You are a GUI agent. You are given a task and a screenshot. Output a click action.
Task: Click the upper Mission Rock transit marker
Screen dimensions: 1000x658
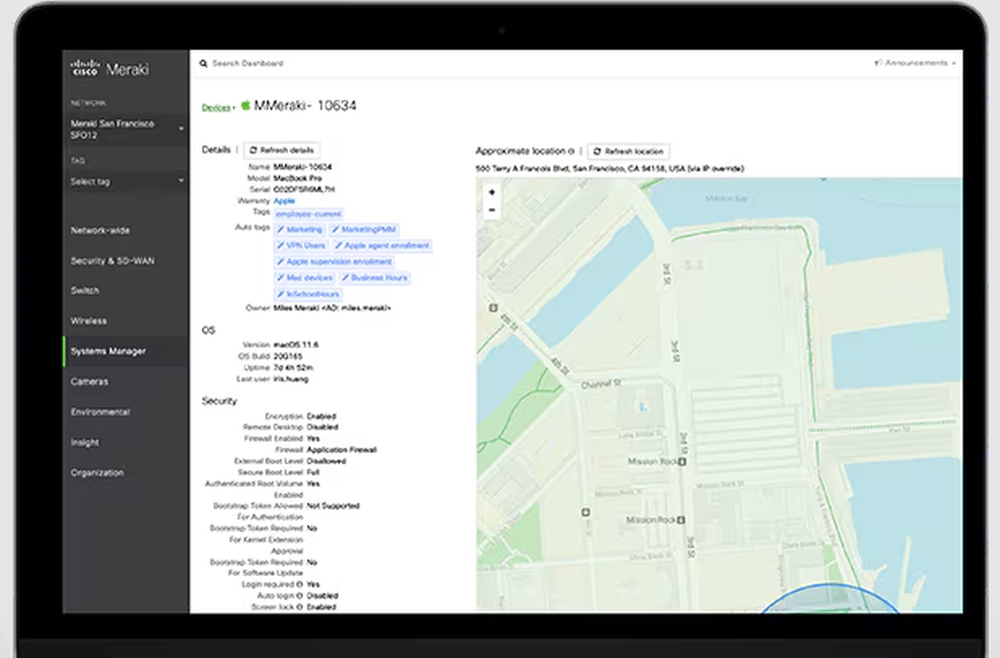coord(682,461)
